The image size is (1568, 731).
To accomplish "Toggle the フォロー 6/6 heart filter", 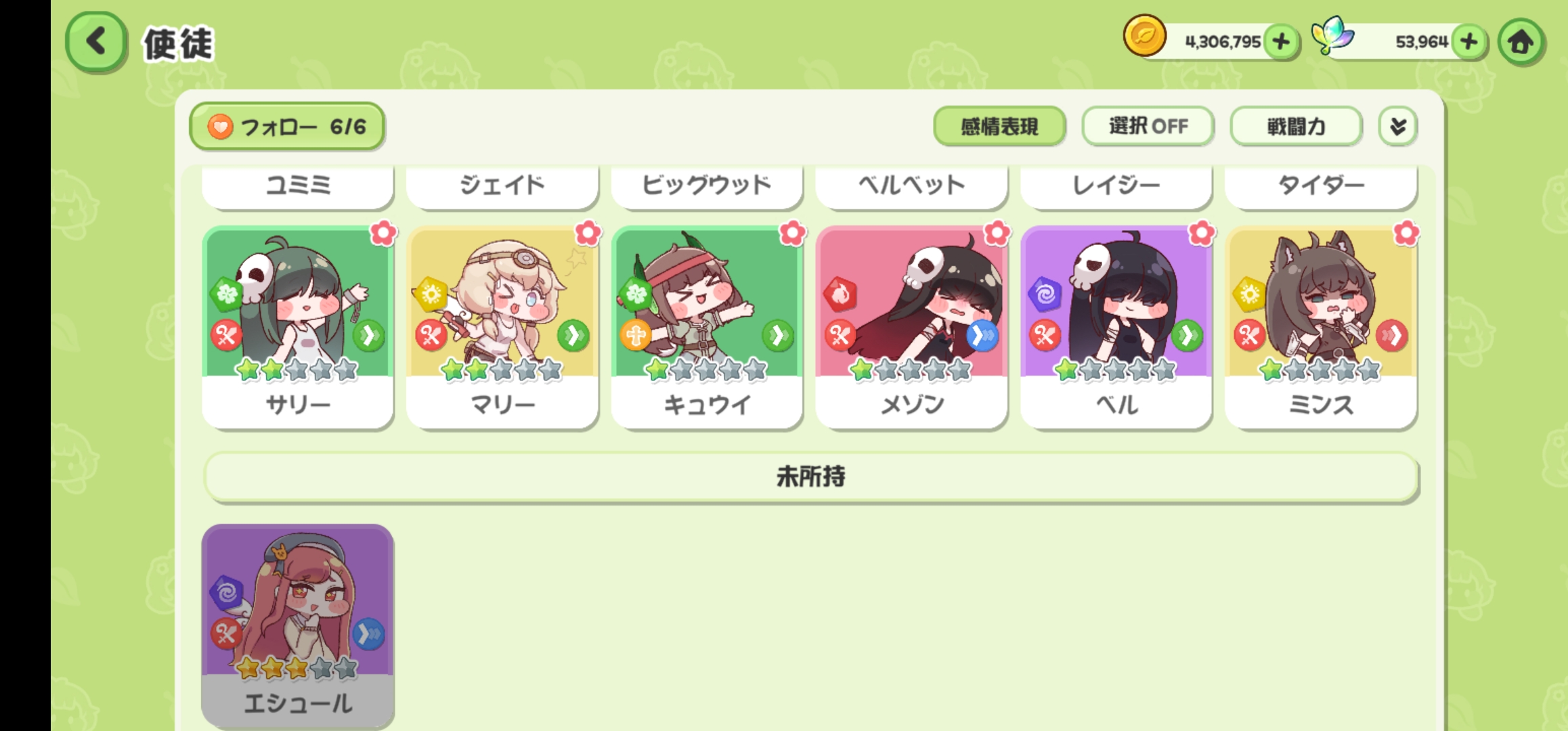I will [287, 127].
